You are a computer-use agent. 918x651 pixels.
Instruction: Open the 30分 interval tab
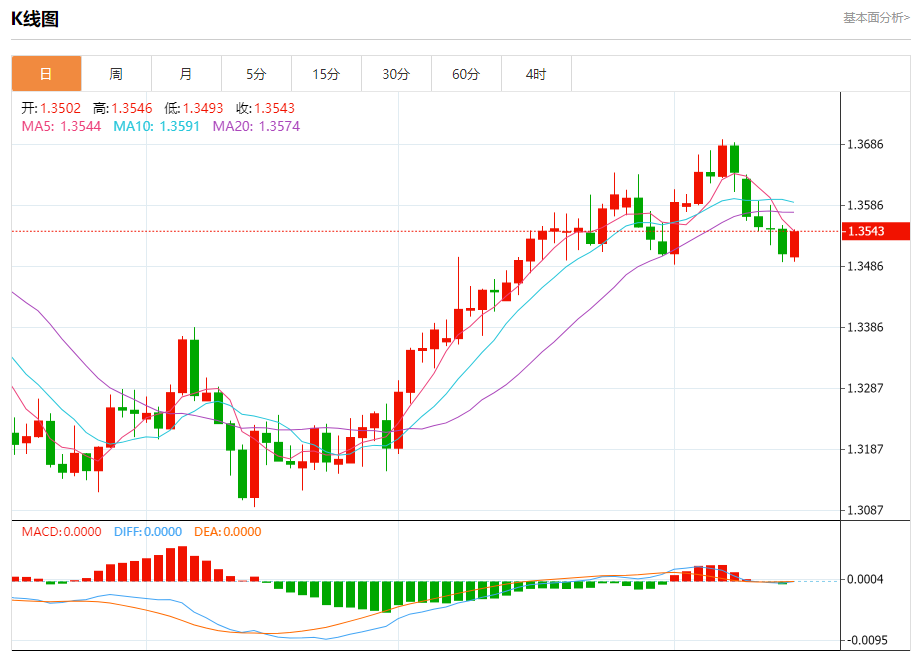[x=396, y=74]
